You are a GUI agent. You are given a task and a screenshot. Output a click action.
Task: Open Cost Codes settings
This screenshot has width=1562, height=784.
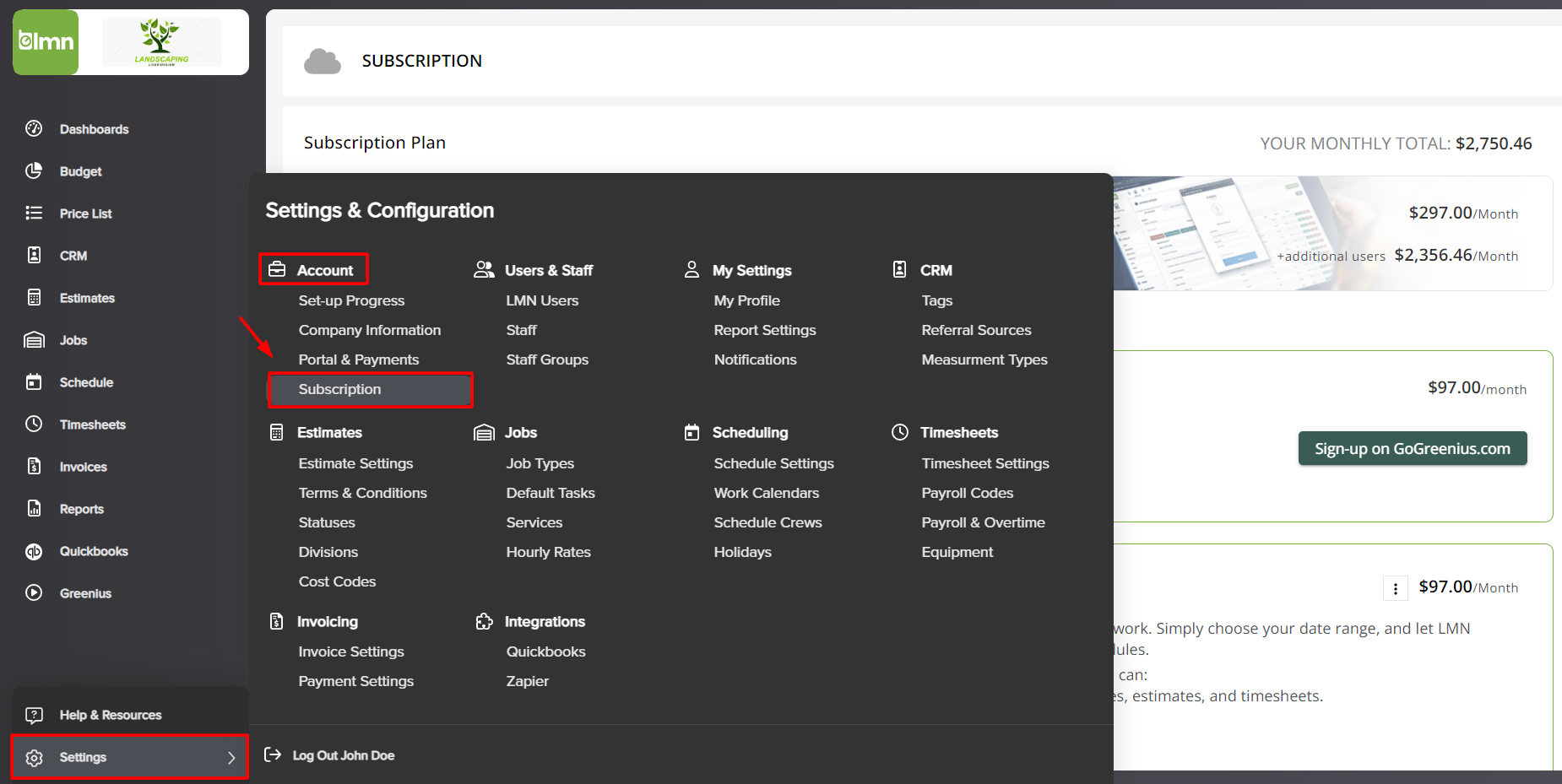337,581
